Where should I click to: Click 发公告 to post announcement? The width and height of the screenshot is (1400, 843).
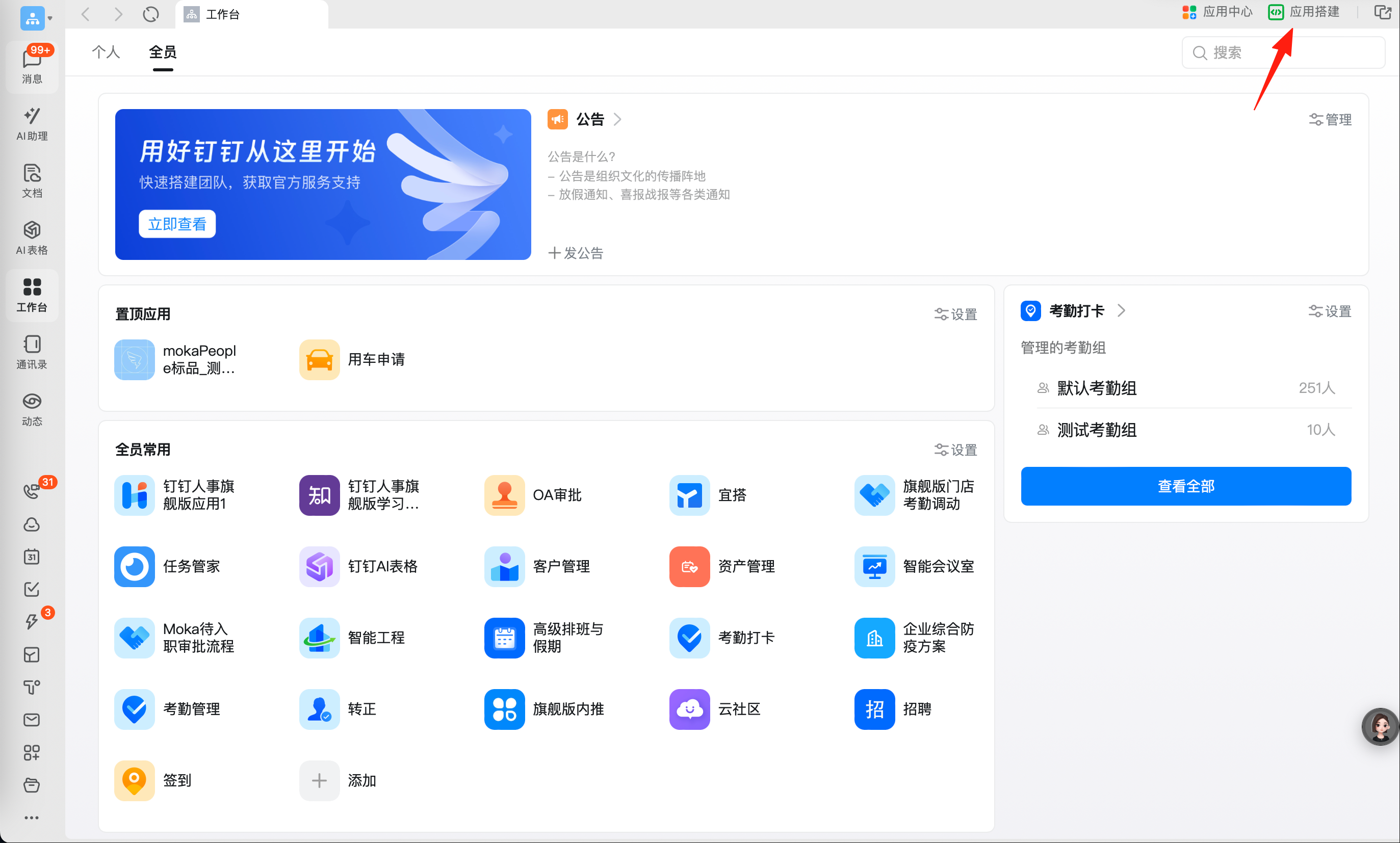tap(576, 253)
